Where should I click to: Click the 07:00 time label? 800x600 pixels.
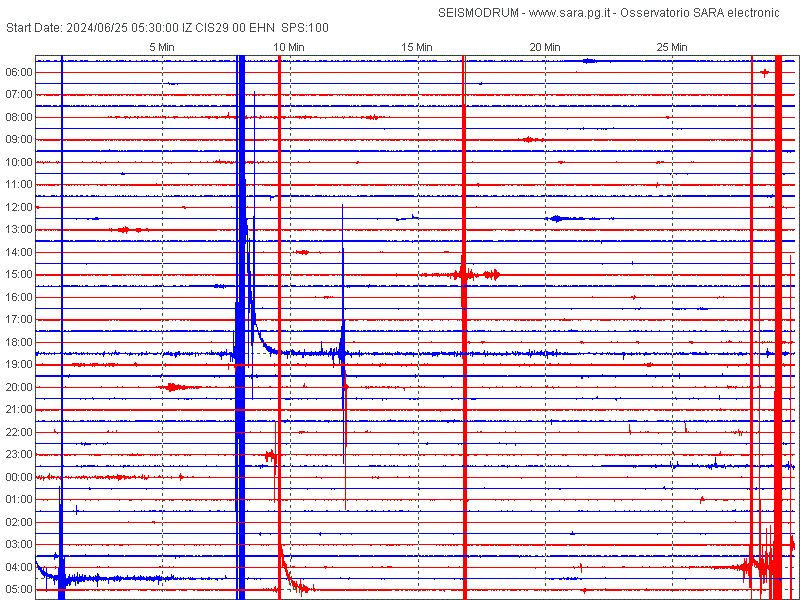[19, 95]
